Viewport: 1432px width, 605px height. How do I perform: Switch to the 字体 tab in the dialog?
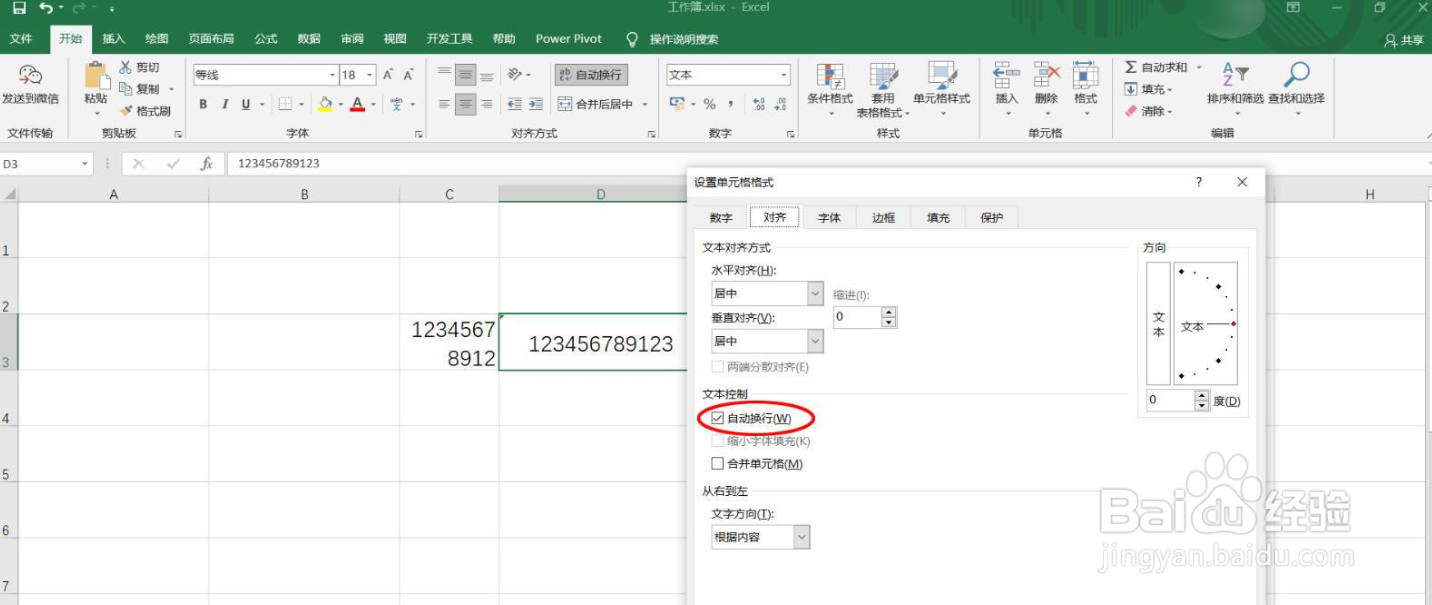click(x=829, y=216)
